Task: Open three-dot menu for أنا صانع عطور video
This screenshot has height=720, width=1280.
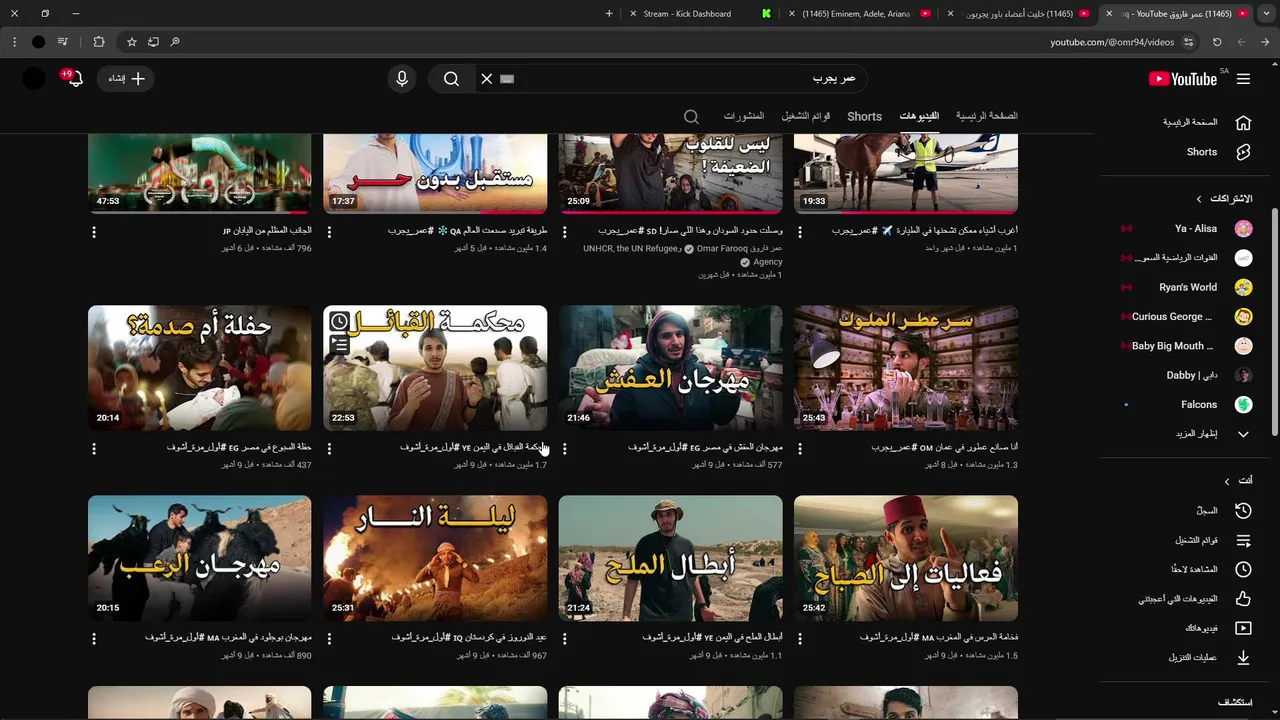Action: coord(800,449)
